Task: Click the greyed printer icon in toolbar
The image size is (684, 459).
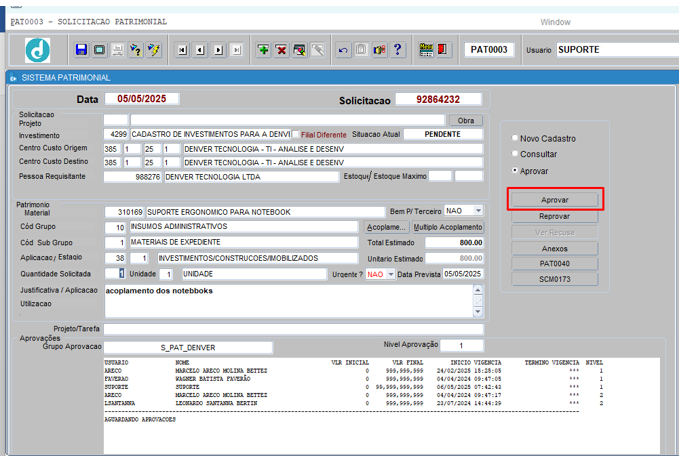Action: (118, 50)
